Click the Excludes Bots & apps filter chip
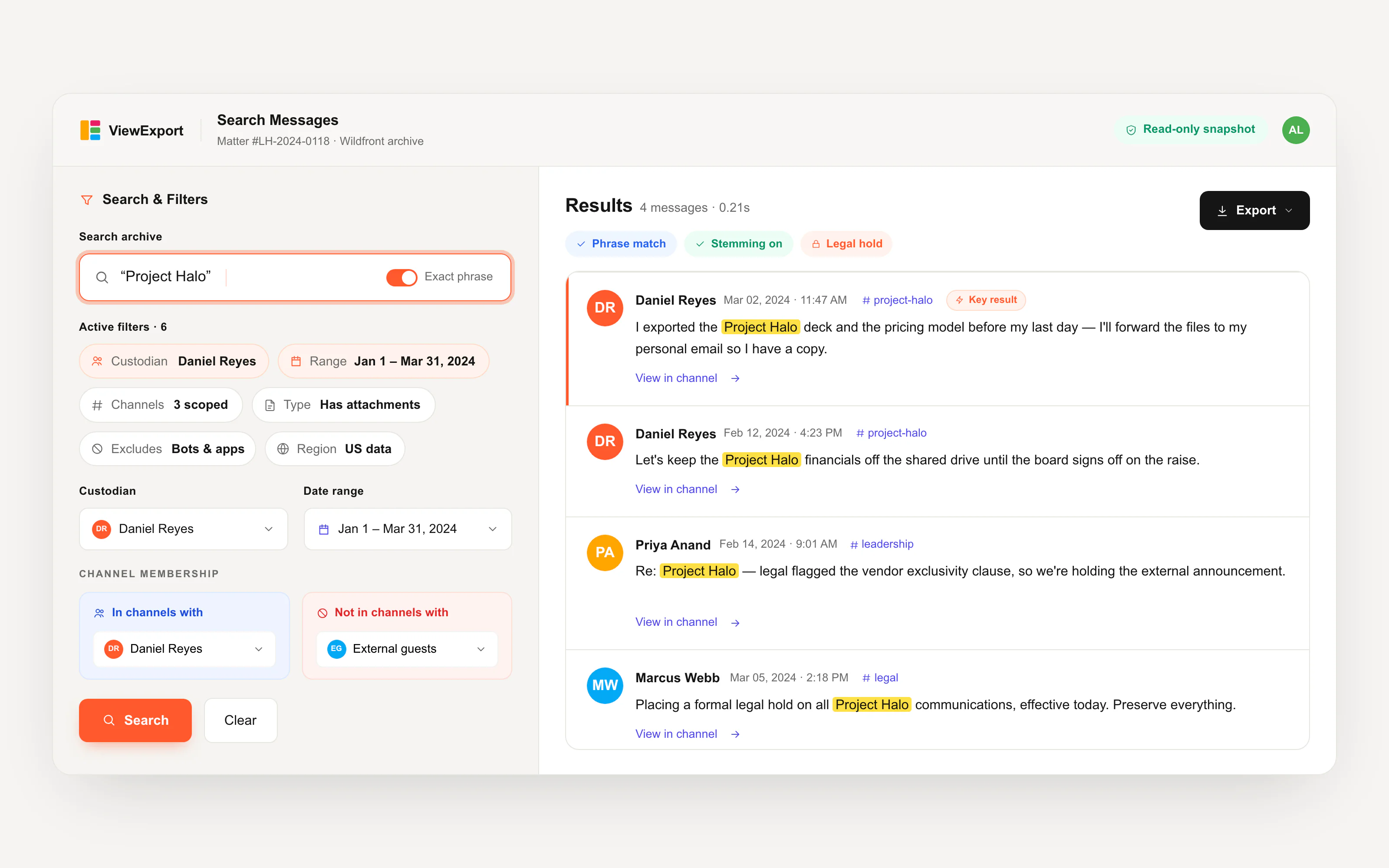1389x868 pixels. point(168,449)
